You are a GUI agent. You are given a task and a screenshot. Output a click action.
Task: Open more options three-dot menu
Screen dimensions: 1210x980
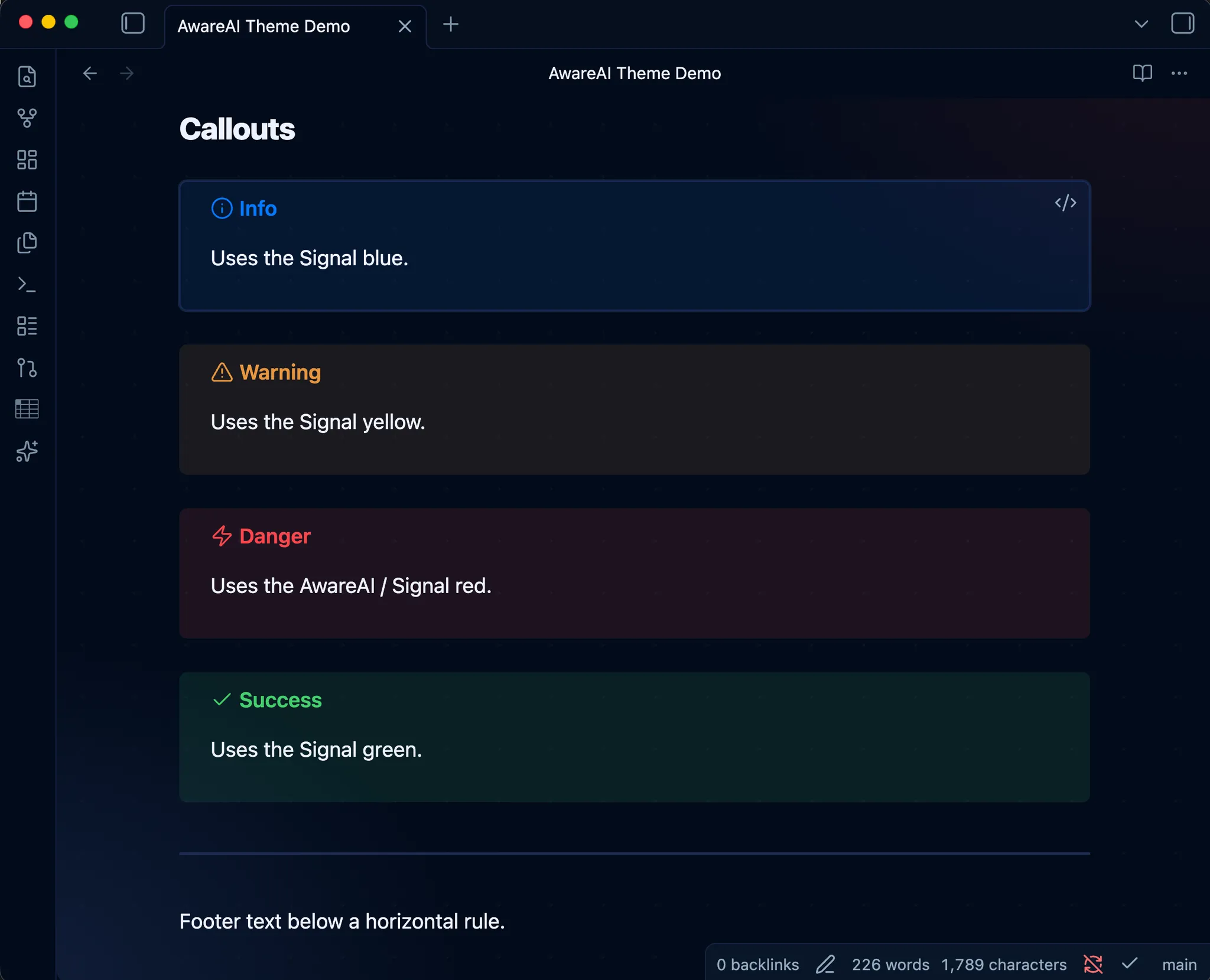click(1179, 73)
